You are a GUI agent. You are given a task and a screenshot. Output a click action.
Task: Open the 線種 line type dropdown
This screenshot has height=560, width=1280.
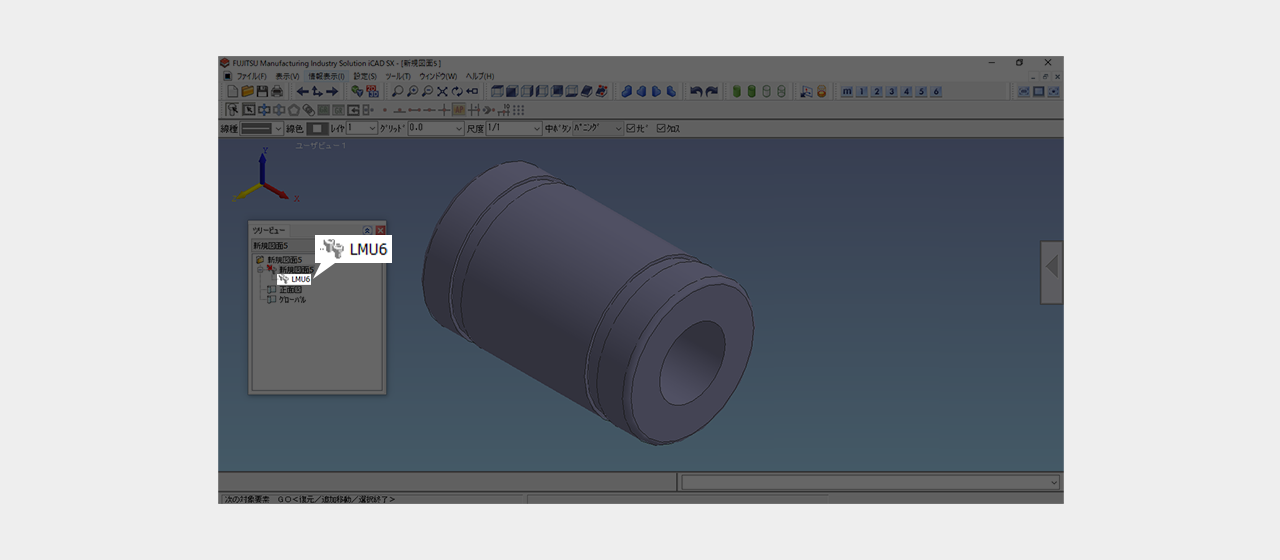coord(278,129)
